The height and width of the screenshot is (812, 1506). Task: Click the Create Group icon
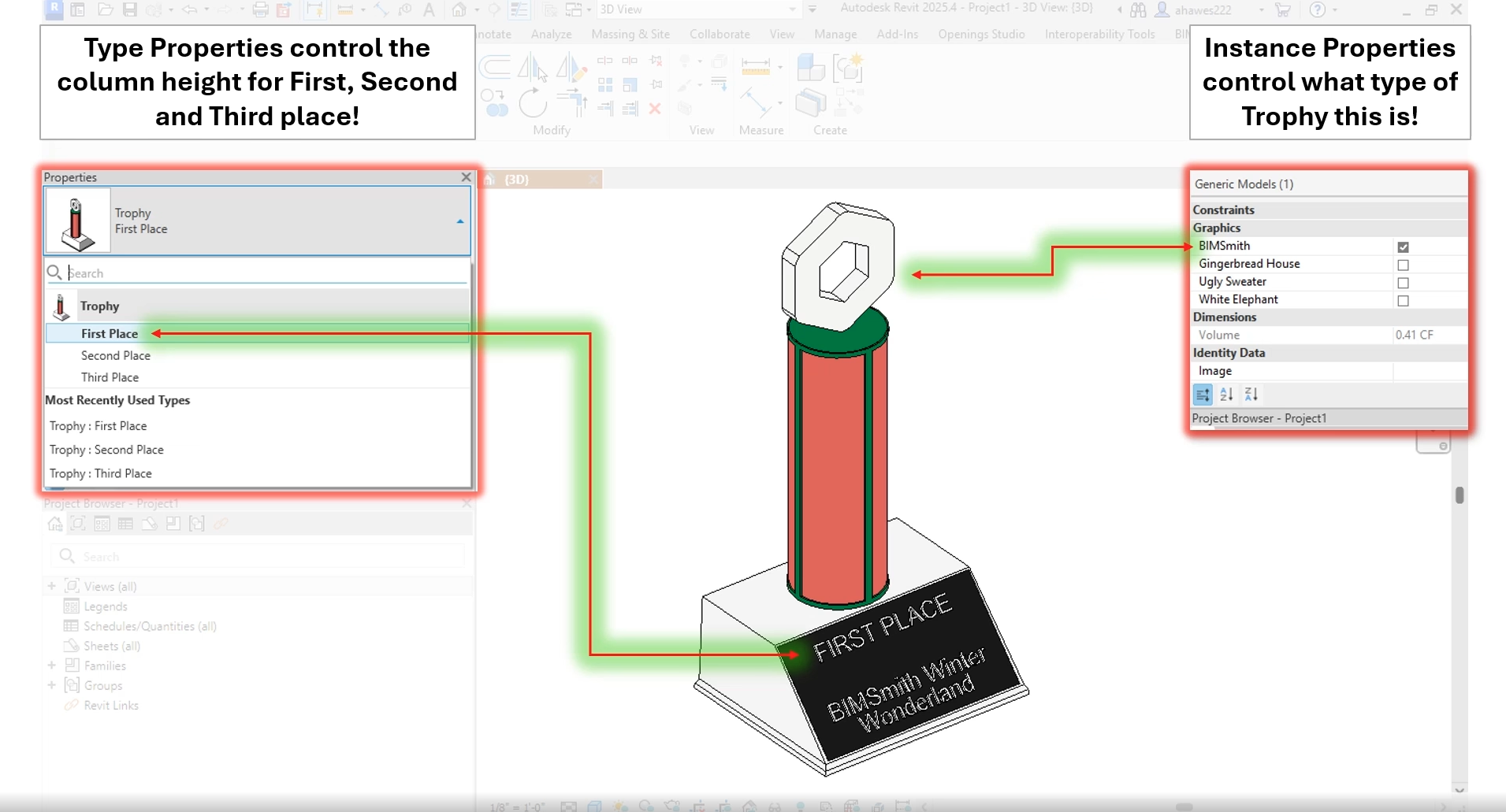tap(848, 69)
